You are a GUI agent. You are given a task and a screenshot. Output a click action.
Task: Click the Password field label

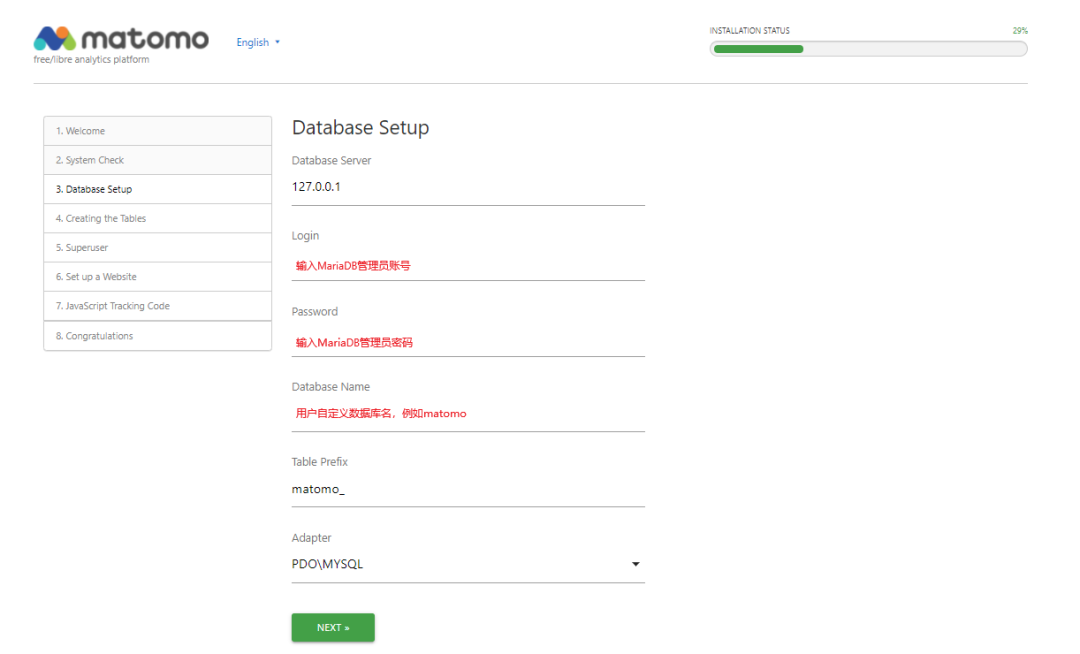315,312
